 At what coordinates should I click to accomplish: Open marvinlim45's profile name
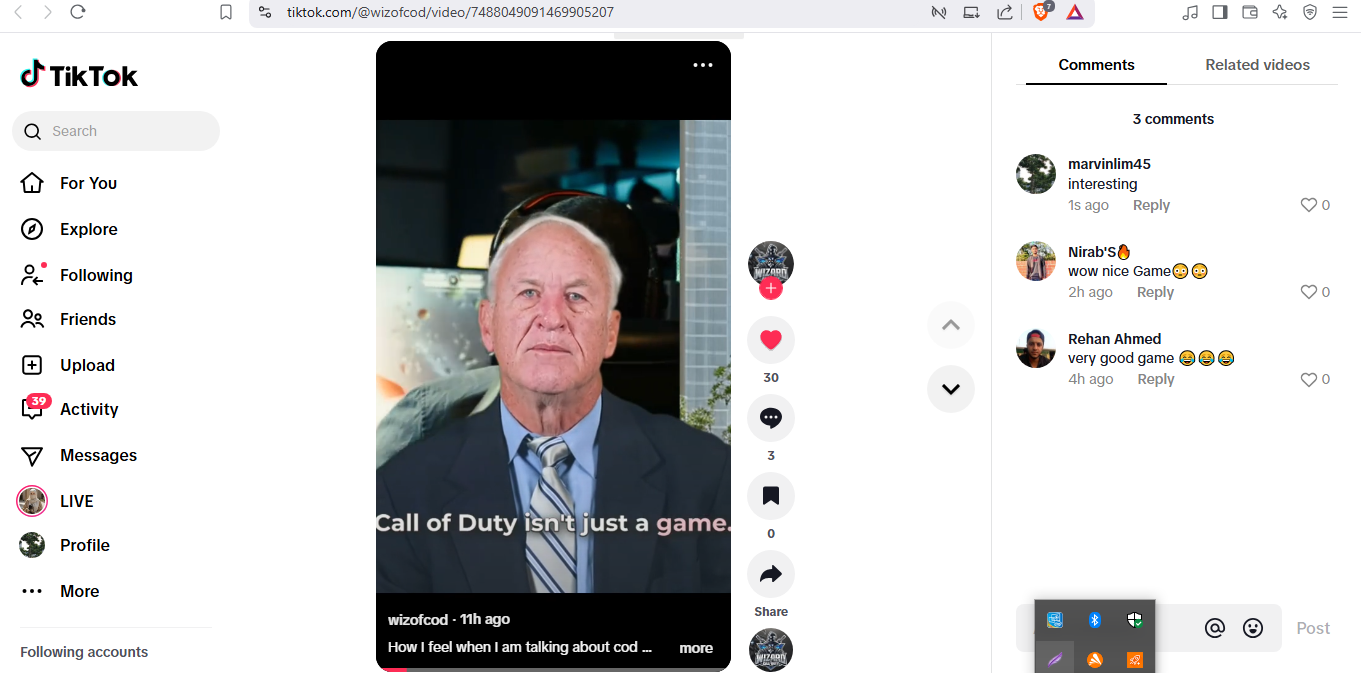(1109, 164)
